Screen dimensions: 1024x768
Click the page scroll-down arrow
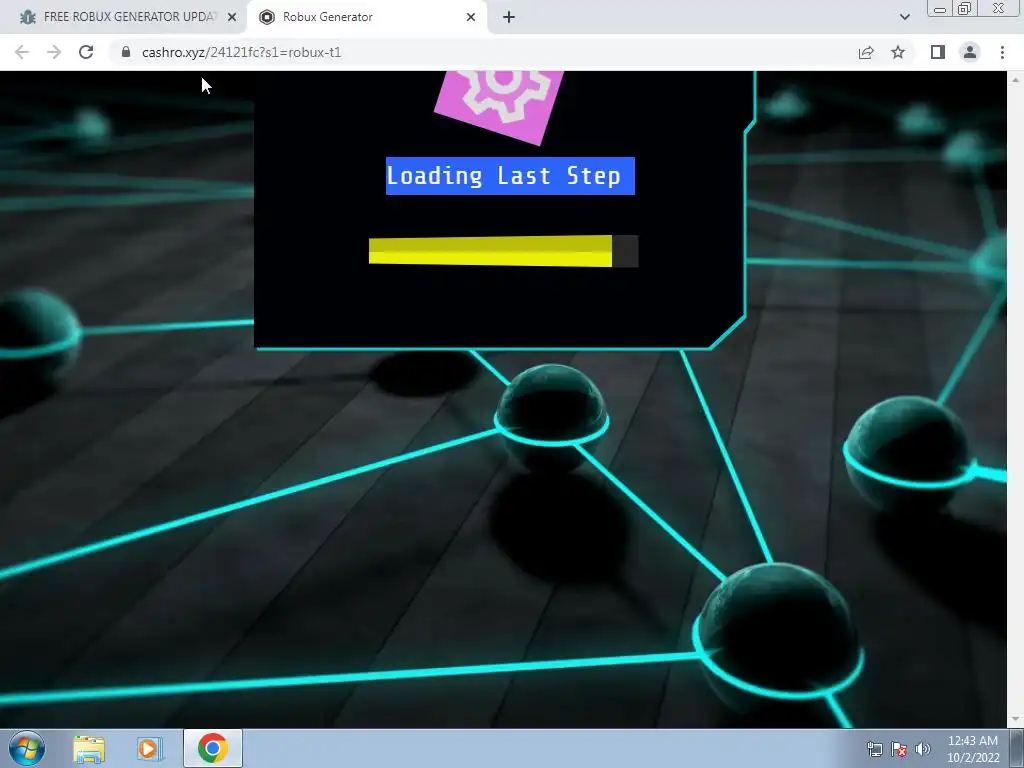(1016, 720)
